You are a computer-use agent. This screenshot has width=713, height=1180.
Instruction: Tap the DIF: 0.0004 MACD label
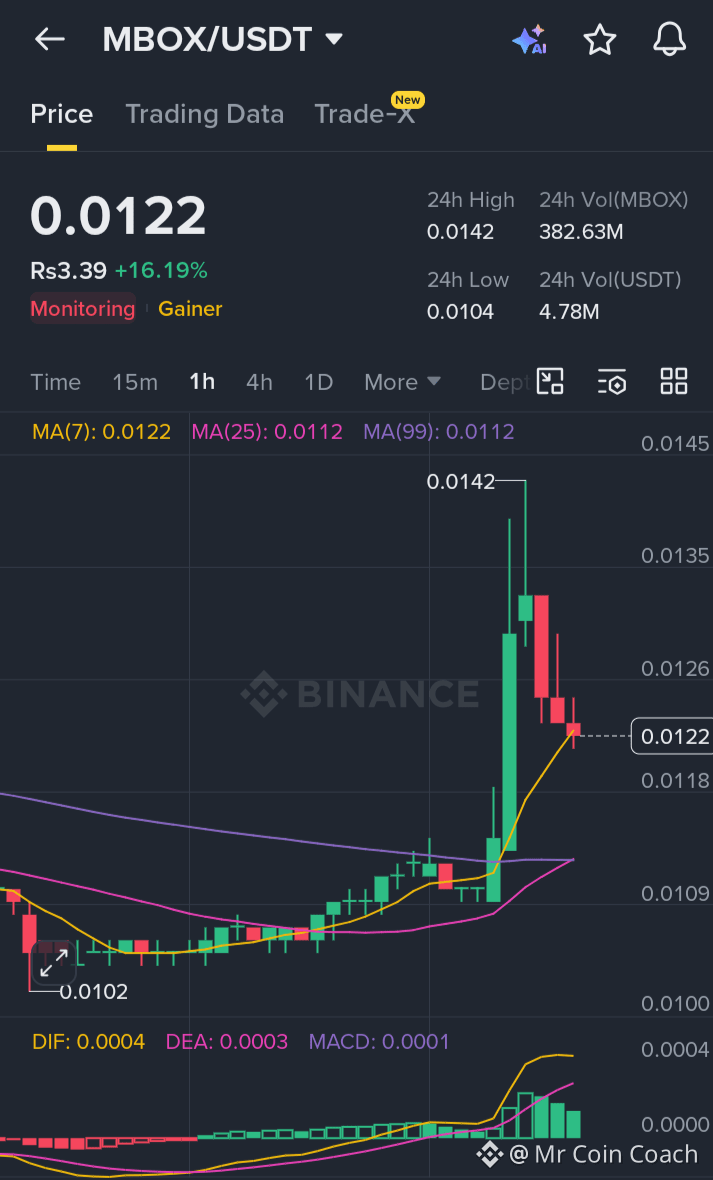point(88,1042)
